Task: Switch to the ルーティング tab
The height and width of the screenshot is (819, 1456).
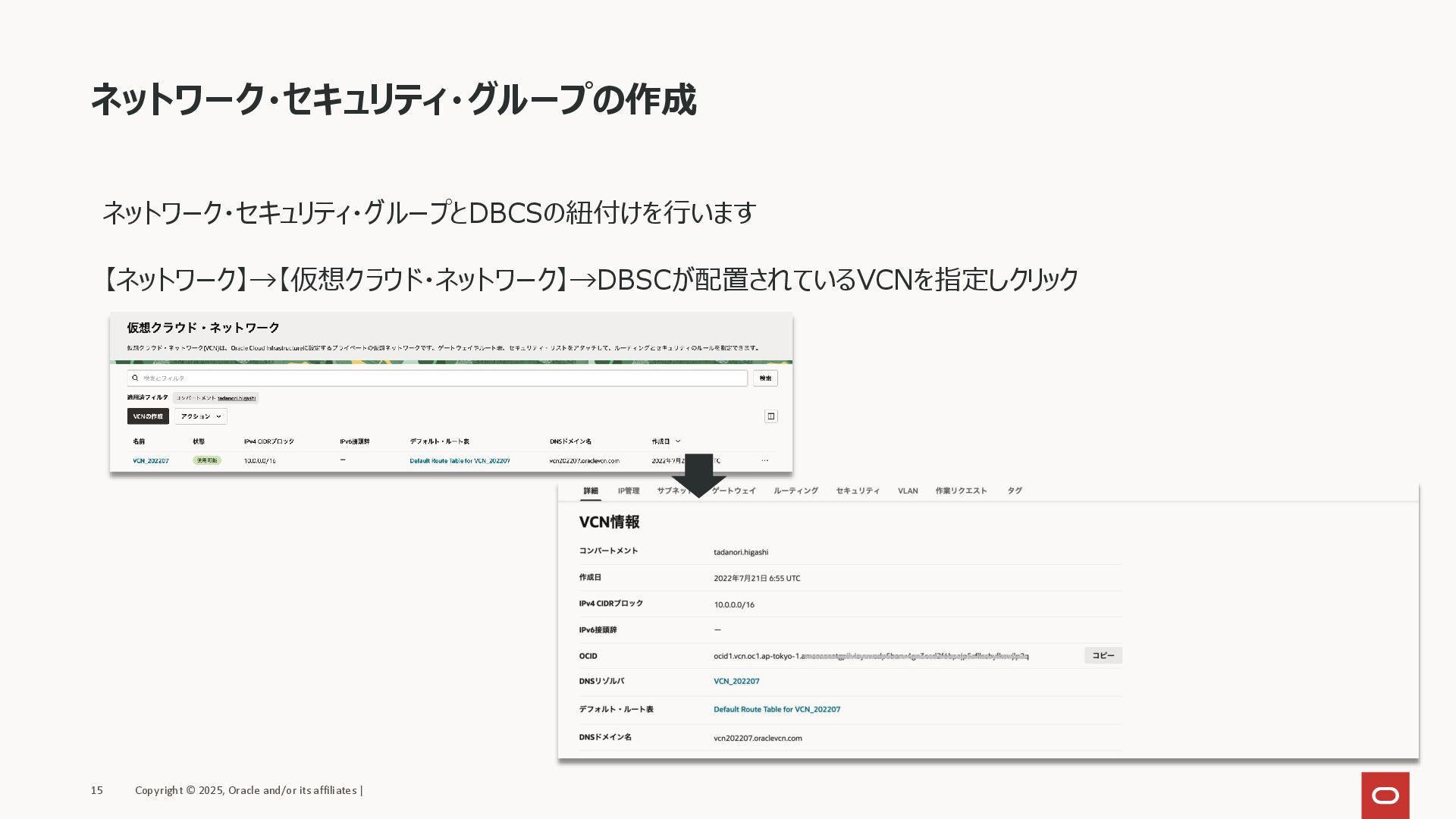Action: point(795,491)
